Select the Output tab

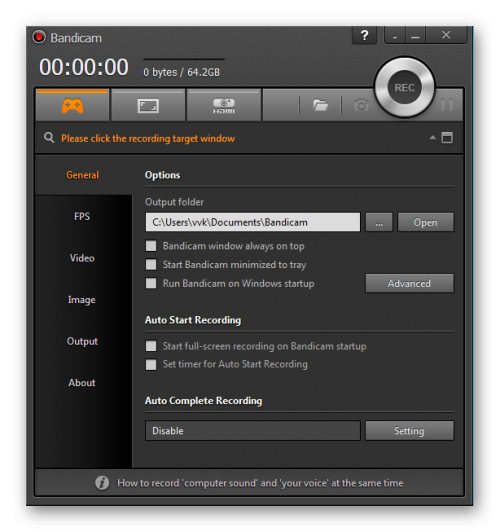[x=82, y=341]
